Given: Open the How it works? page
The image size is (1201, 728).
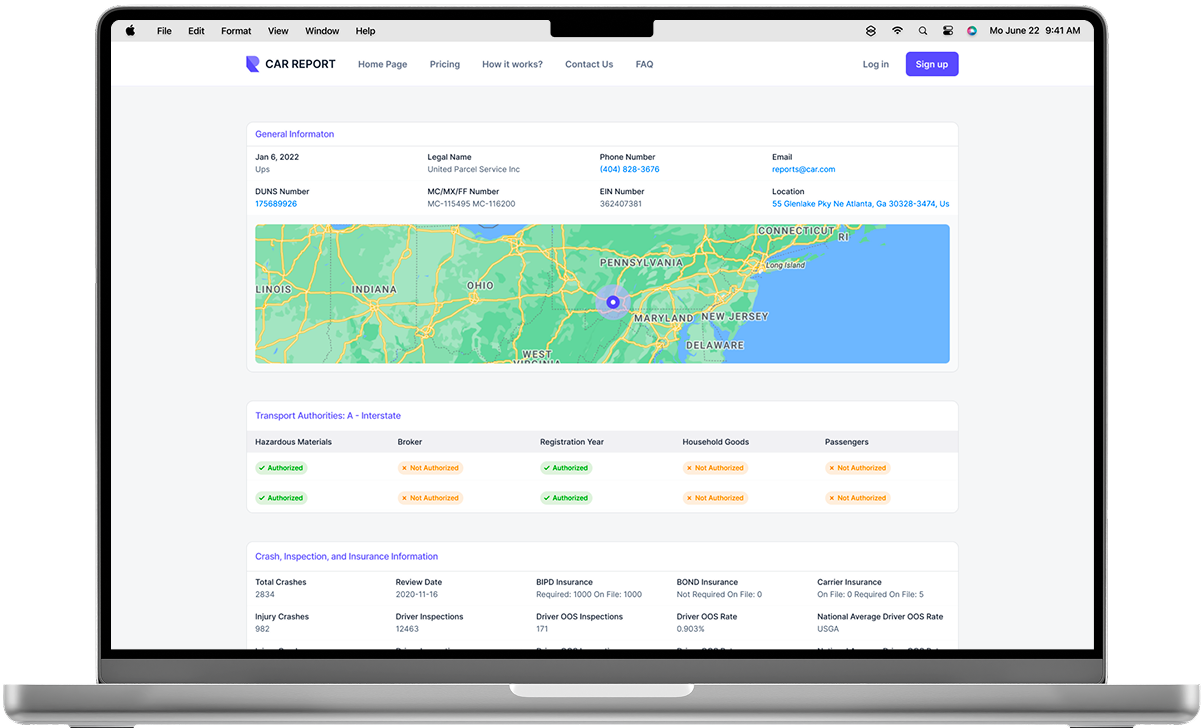Looking at the screenshot, I should pyautogui.click(x=512, y=64).
